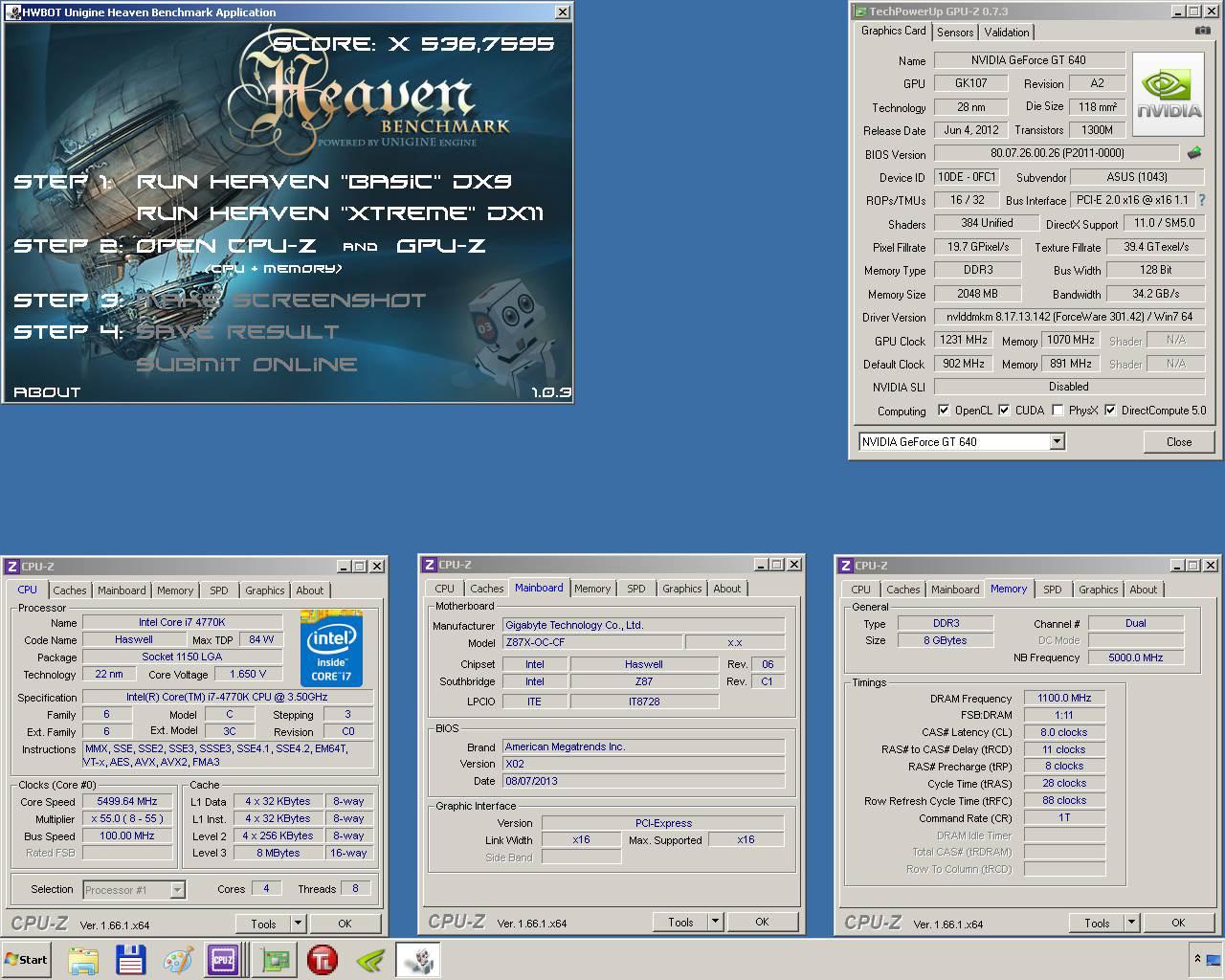This screenshot has width=1225, height=980.
Task: Expand Tools arrow in the Mainboard window
Action: pos(715,922)
